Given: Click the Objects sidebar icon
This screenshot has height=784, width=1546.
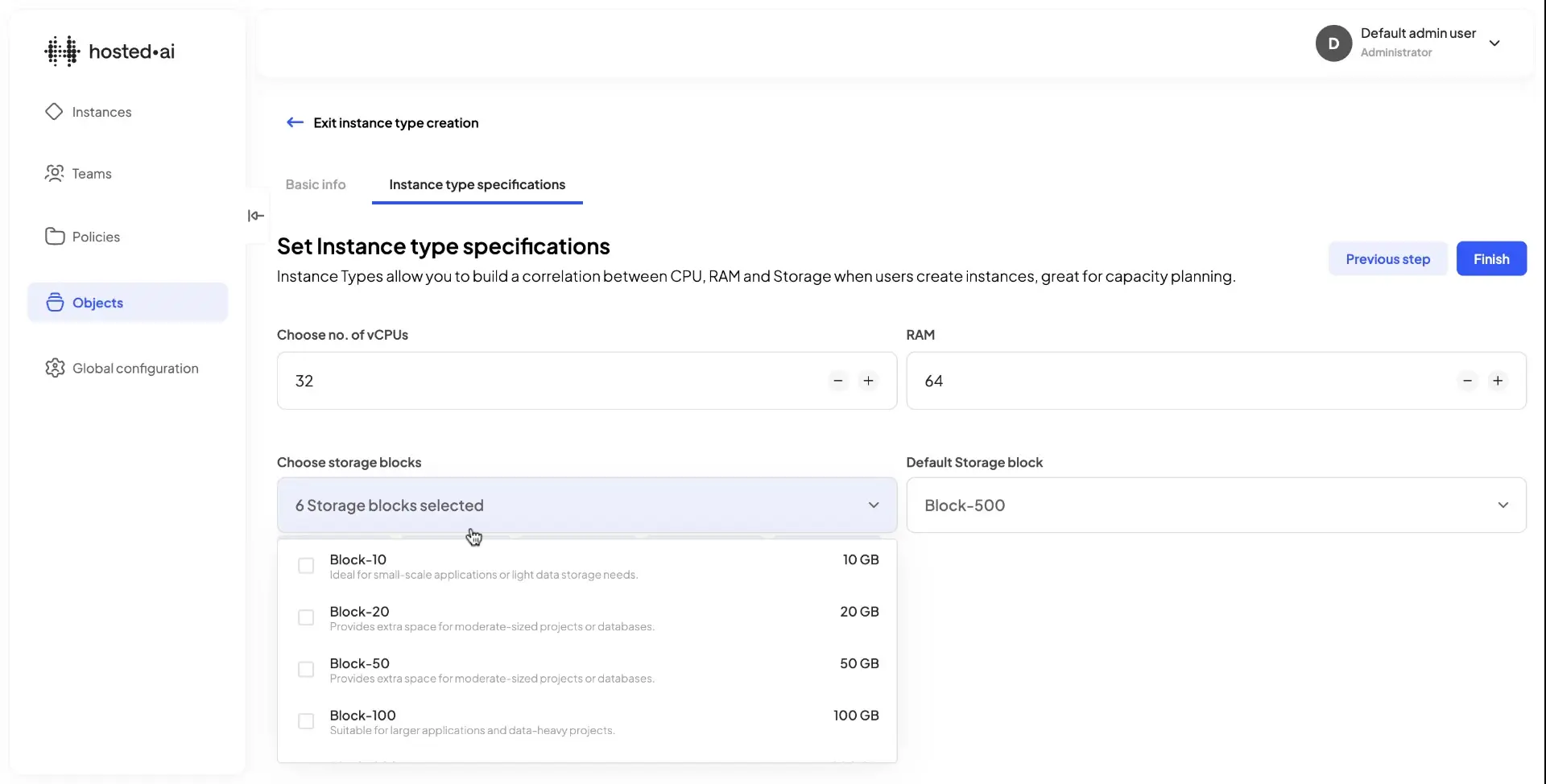Looking at the screenshot, I should pyautogui.click(x=54, y=303).
